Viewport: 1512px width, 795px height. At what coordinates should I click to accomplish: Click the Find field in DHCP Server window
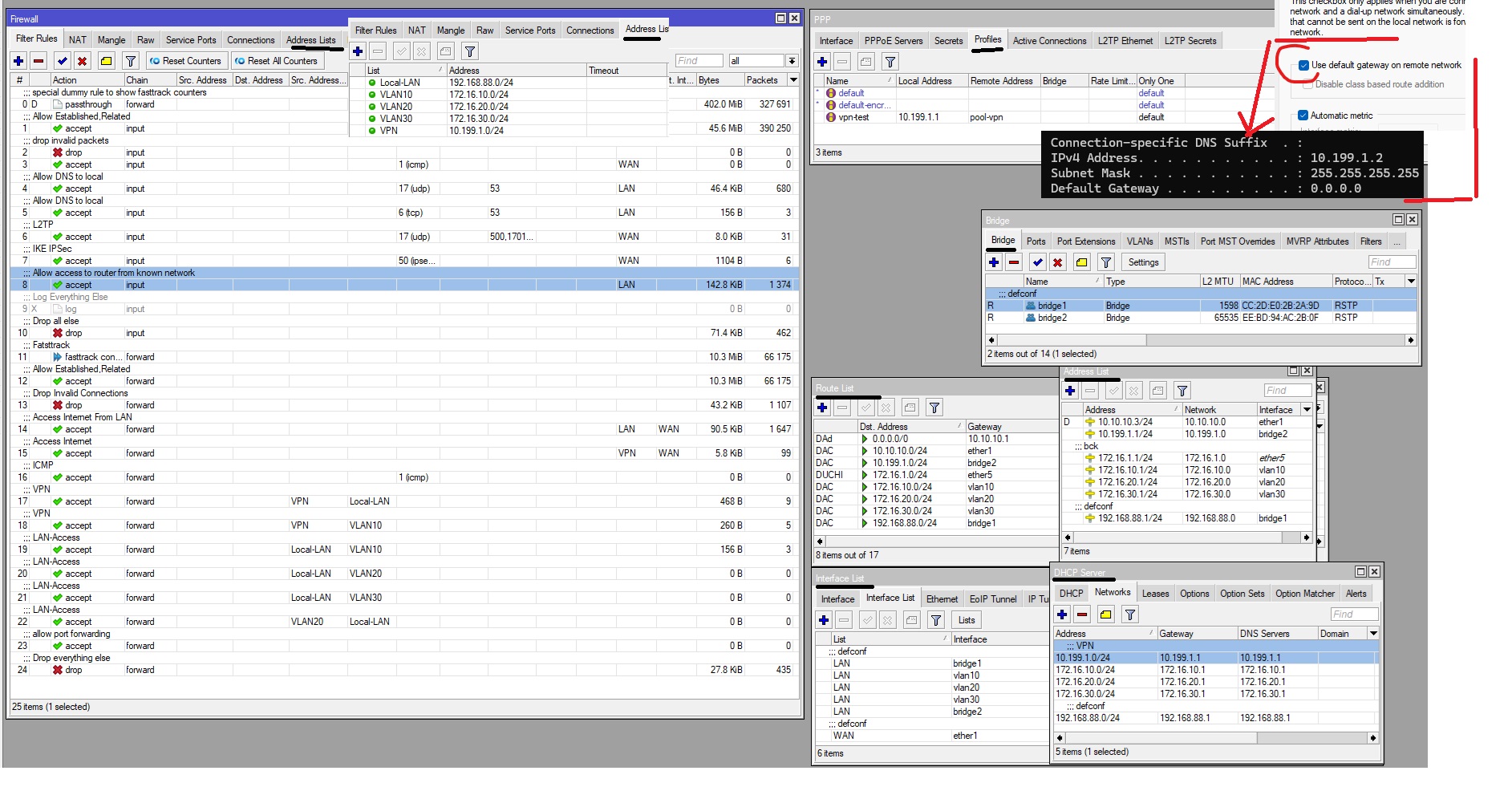(1353, 615)
